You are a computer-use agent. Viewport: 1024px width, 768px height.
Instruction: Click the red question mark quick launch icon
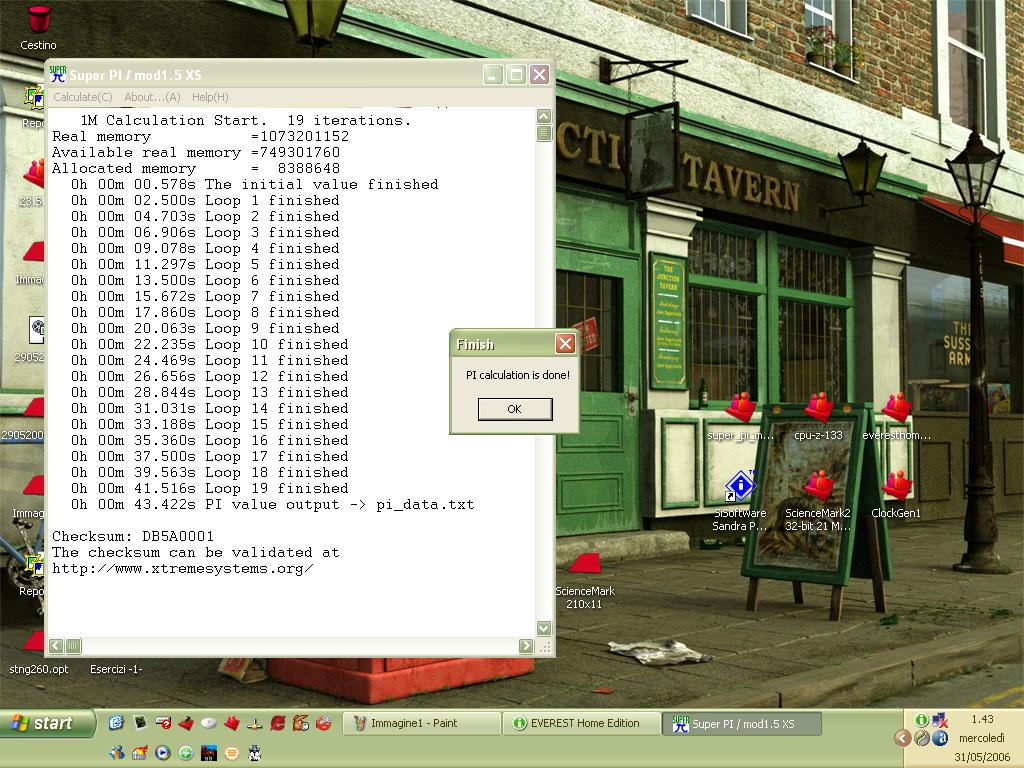[x=163, y=722]
